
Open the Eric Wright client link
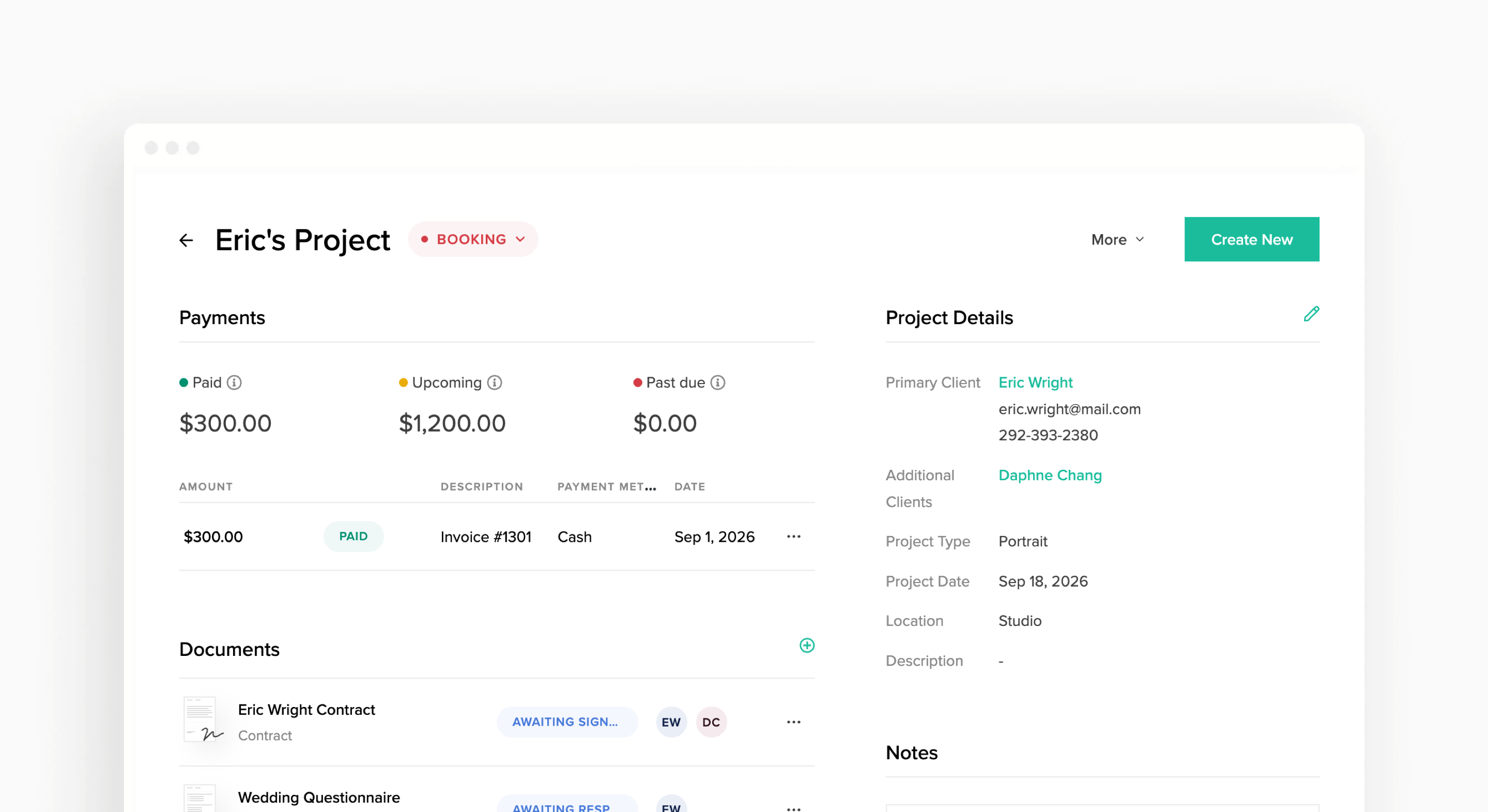click(x=1035, y=382)
